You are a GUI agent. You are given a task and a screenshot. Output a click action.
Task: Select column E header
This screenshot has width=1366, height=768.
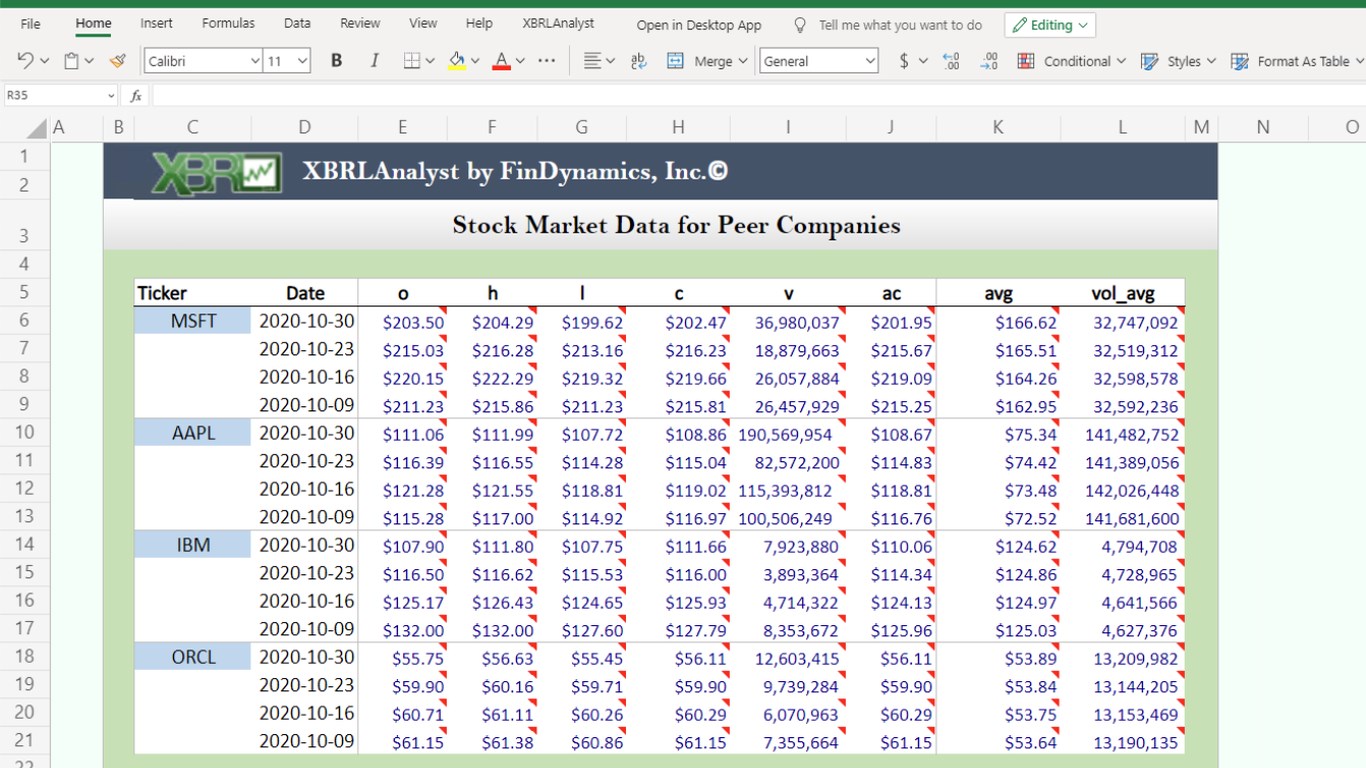point(402,127)
